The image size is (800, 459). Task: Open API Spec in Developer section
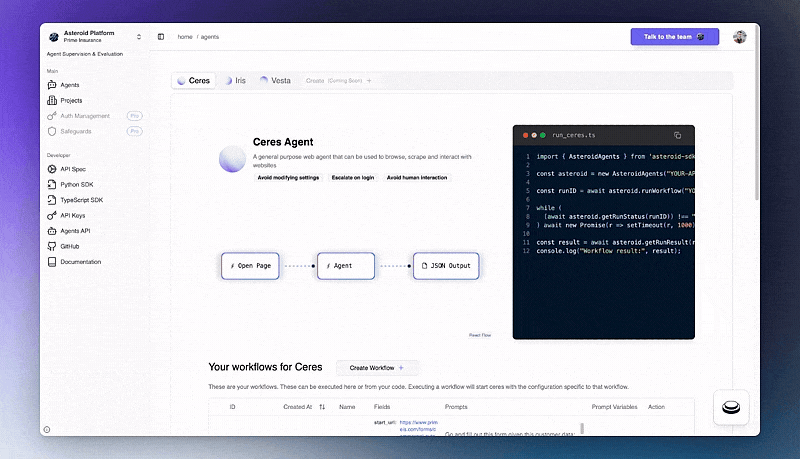pos(72,169)
